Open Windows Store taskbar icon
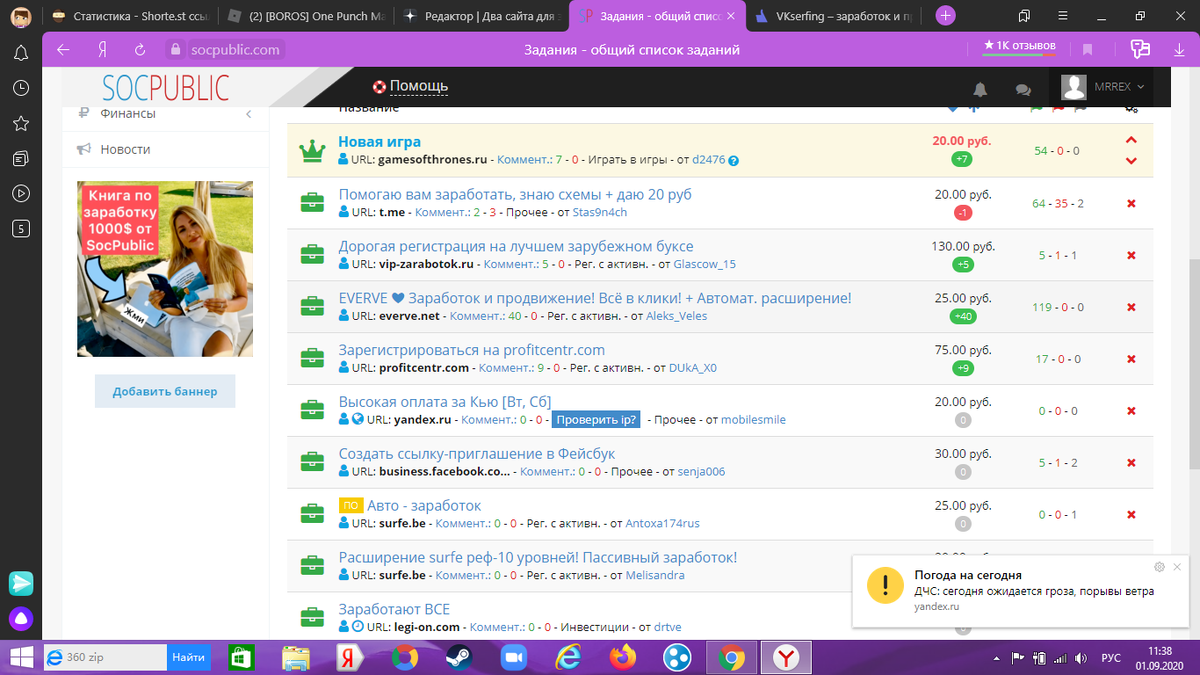1200x675 pixels. [242, 657]
